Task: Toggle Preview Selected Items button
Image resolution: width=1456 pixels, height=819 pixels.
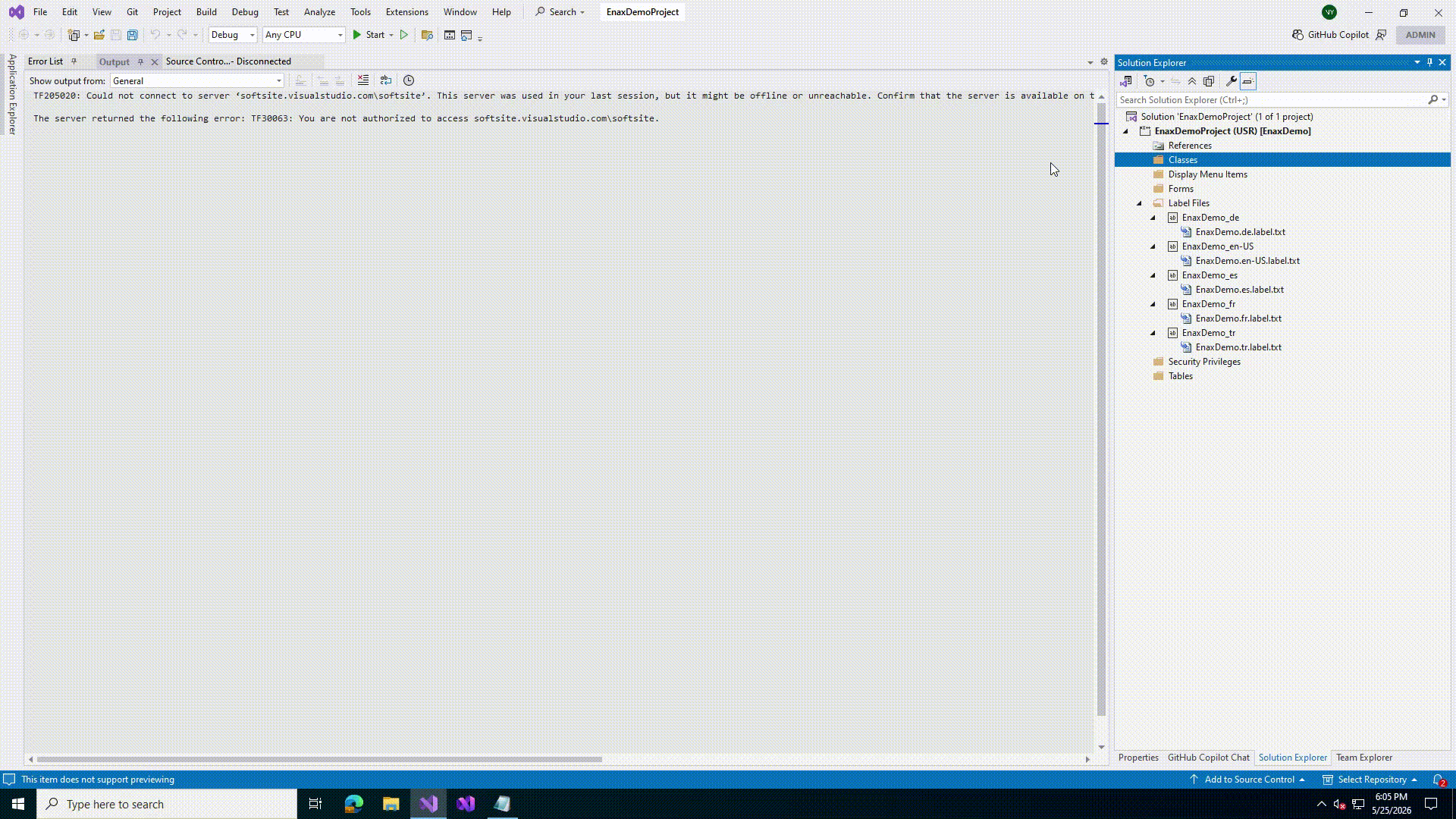Action: (x=1248, y=81)
